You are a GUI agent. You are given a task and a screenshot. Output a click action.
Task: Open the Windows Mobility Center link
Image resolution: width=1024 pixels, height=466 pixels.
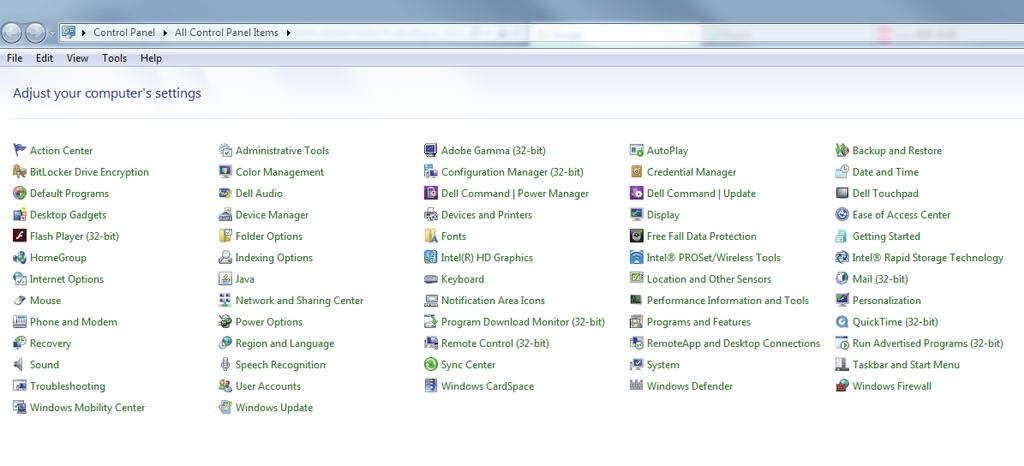88,407
